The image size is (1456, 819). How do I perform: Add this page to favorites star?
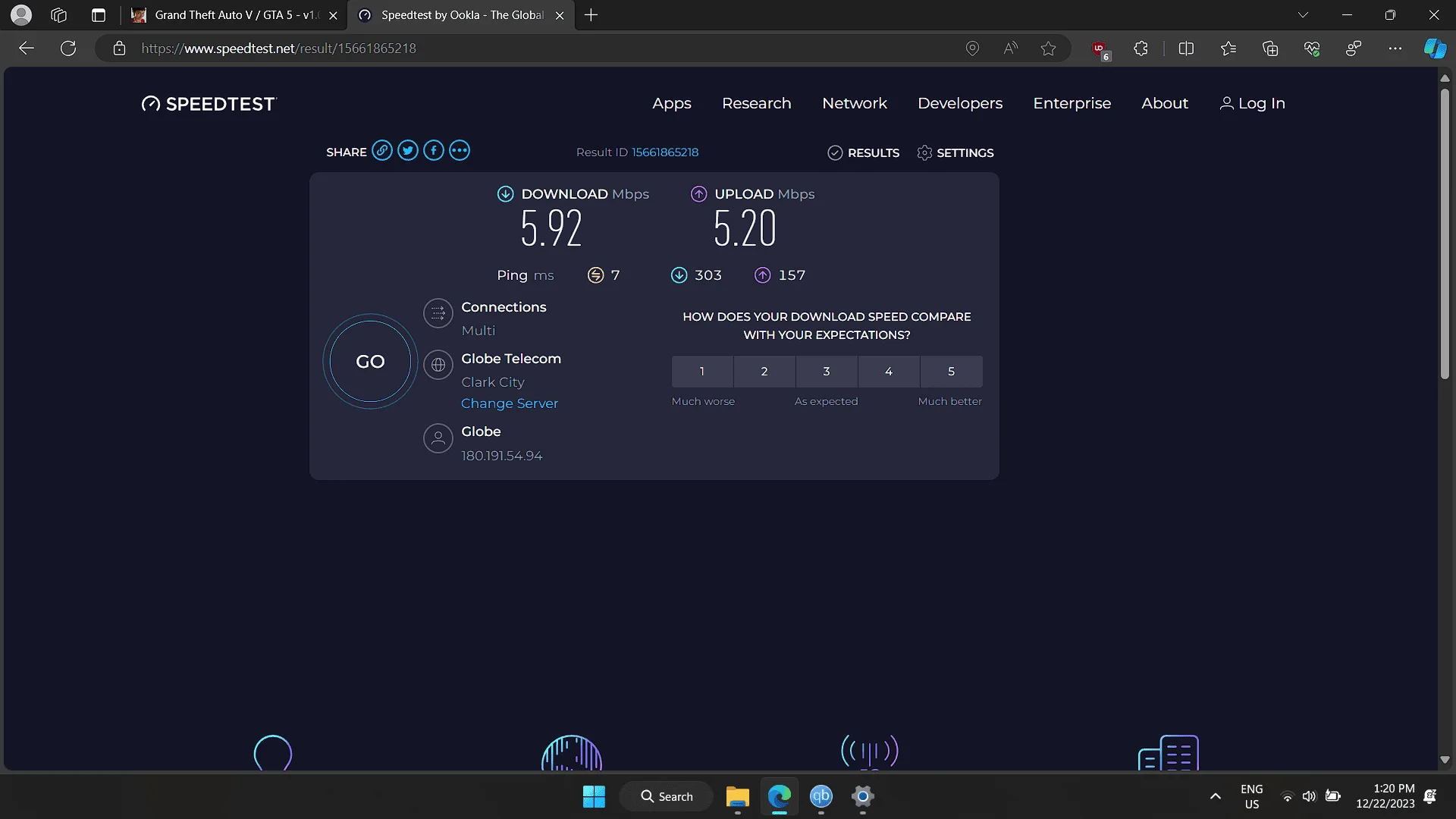click(1048, 49)
